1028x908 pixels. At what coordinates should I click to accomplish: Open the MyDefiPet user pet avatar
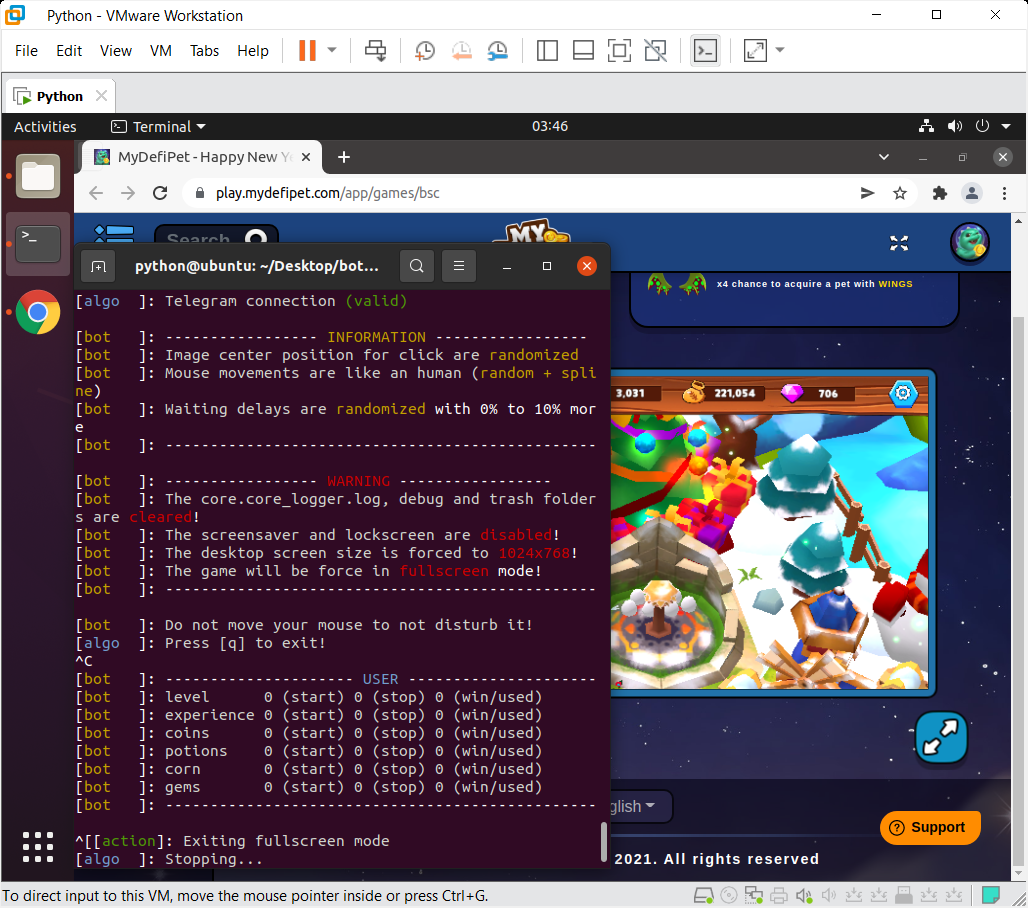tap(970, 243)
